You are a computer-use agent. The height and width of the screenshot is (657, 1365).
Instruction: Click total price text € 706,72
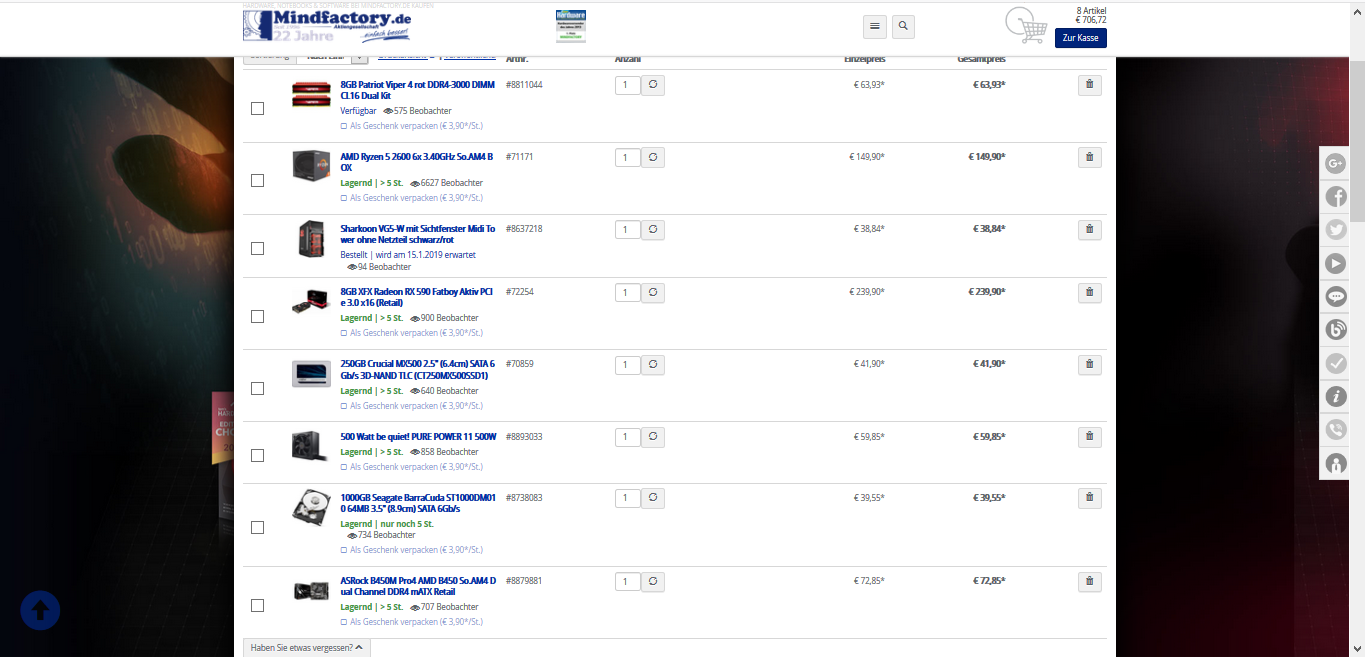(x=1090, y=19)
